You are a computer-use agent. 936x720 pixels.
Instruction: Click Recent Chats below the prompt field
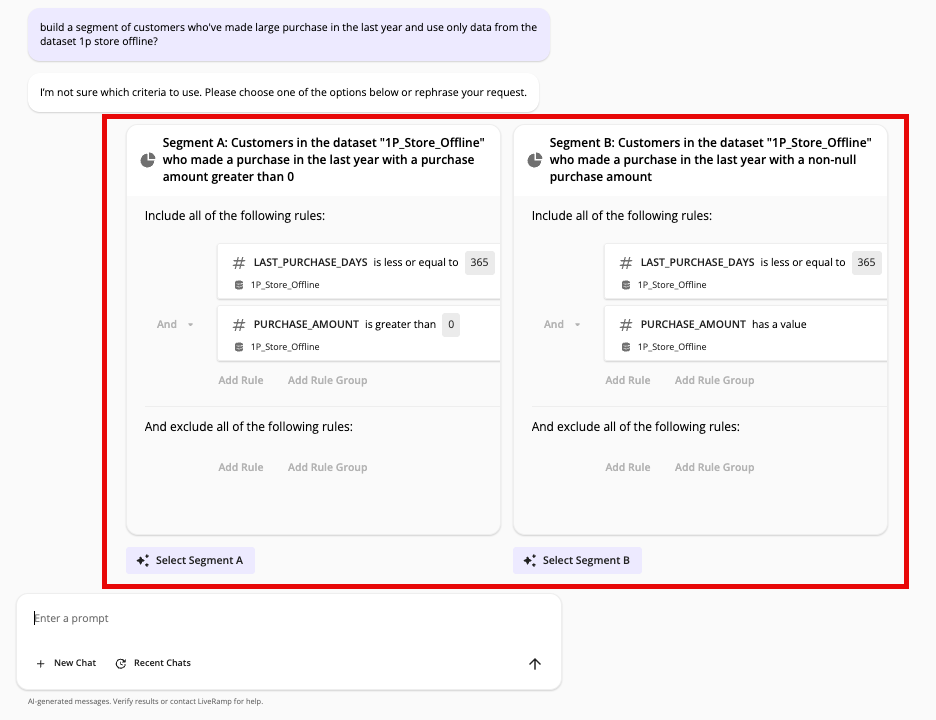tap(161, 662)
